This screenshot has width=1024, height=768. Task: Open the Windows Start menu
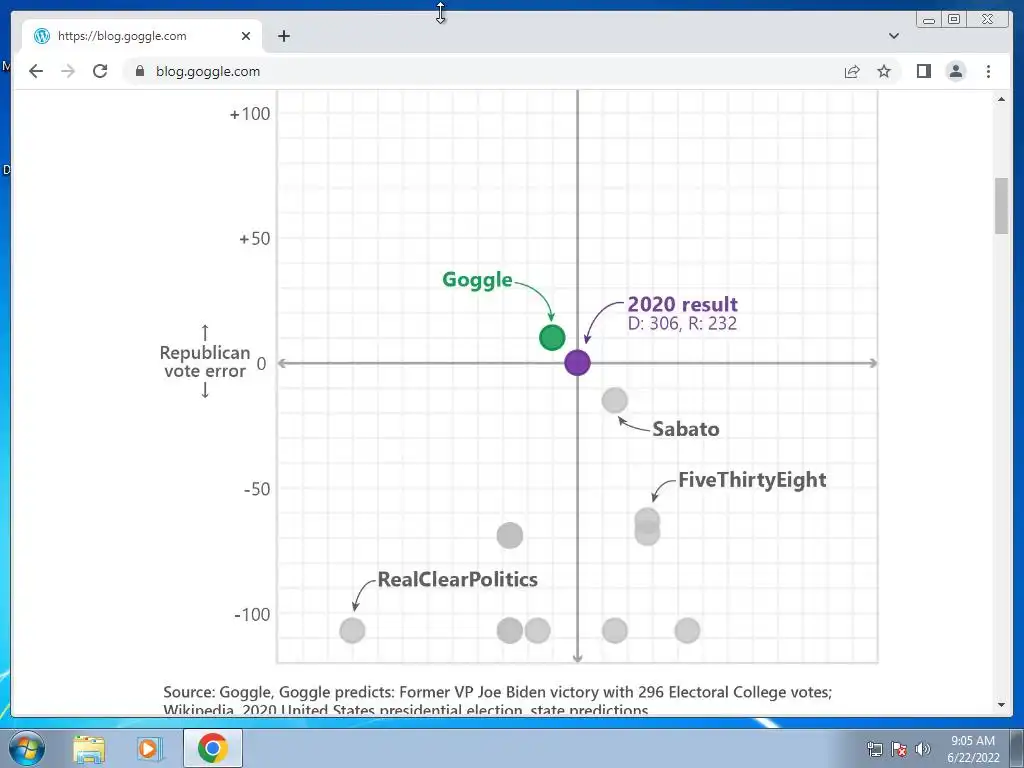[26, 748]
